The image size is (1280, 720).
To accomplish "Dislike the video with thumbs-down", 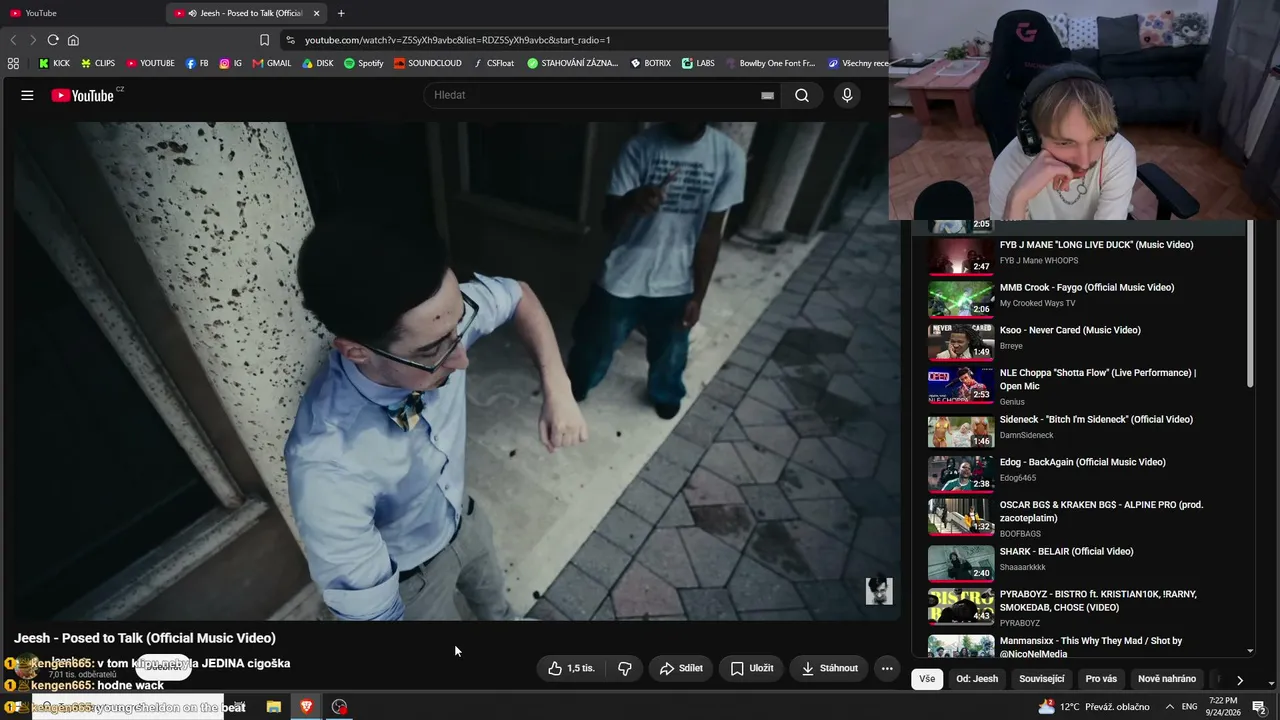I will click(x=625, y=668).
